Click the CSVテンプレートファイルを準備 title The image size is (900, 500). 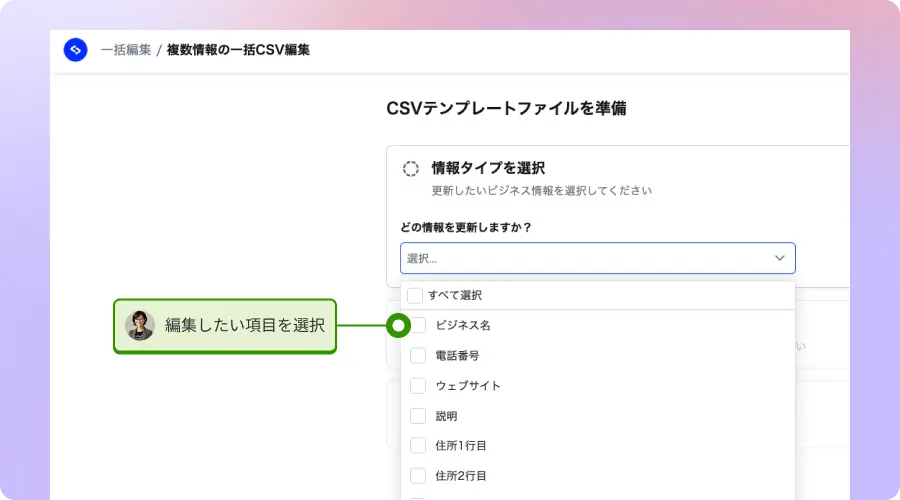(x=506, y=108)
